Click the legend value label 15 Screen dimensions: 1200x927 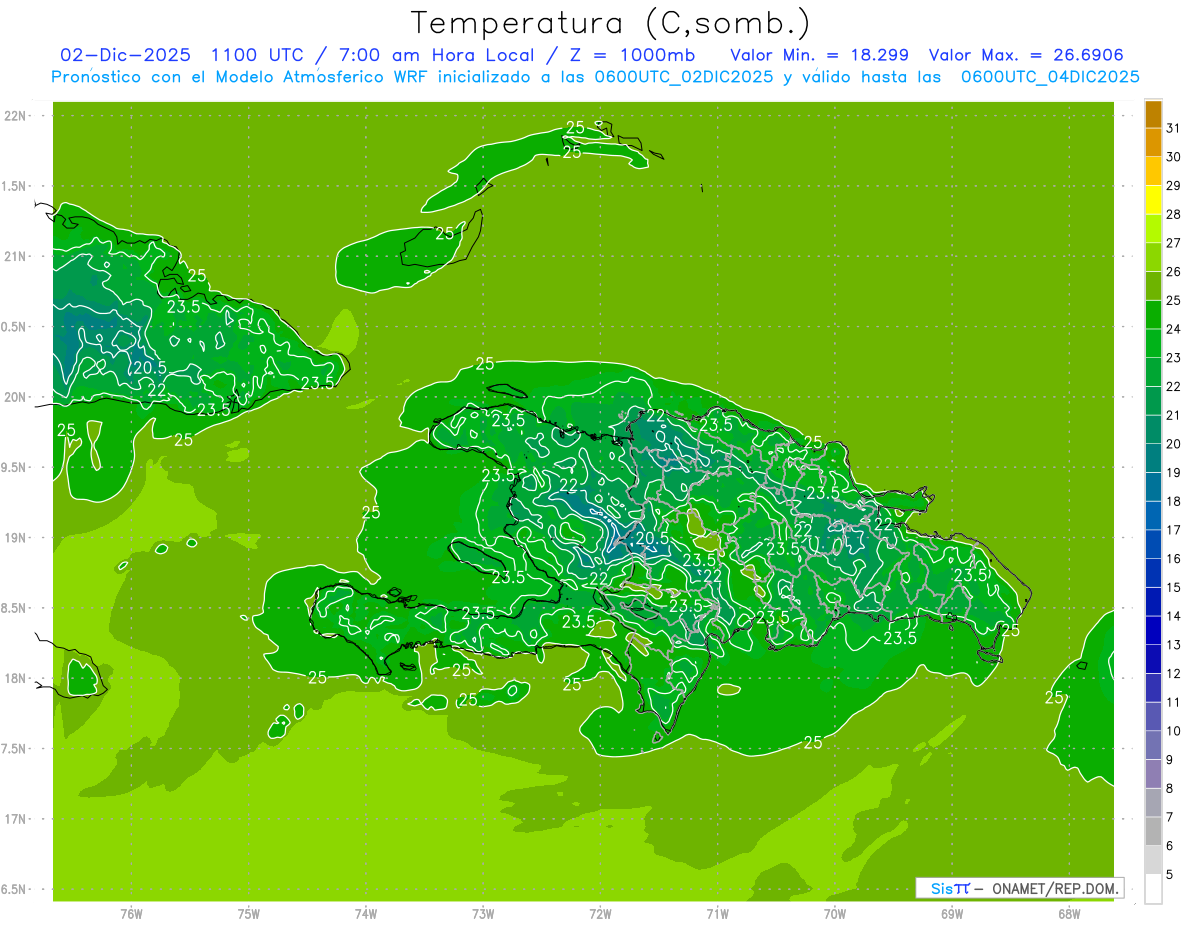1173,587
